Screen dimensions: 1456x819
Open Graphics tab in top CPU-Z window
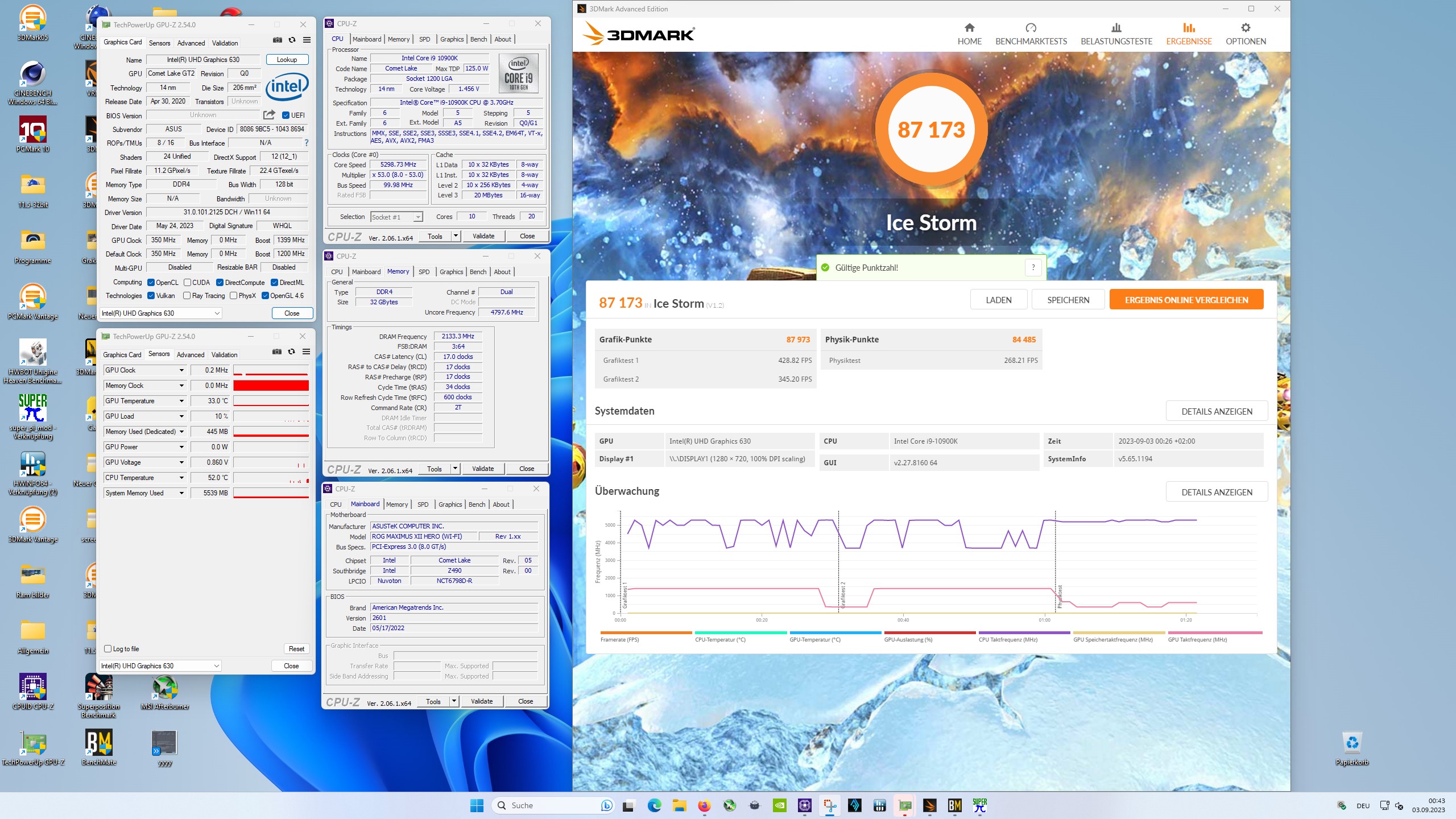point(452,39)
